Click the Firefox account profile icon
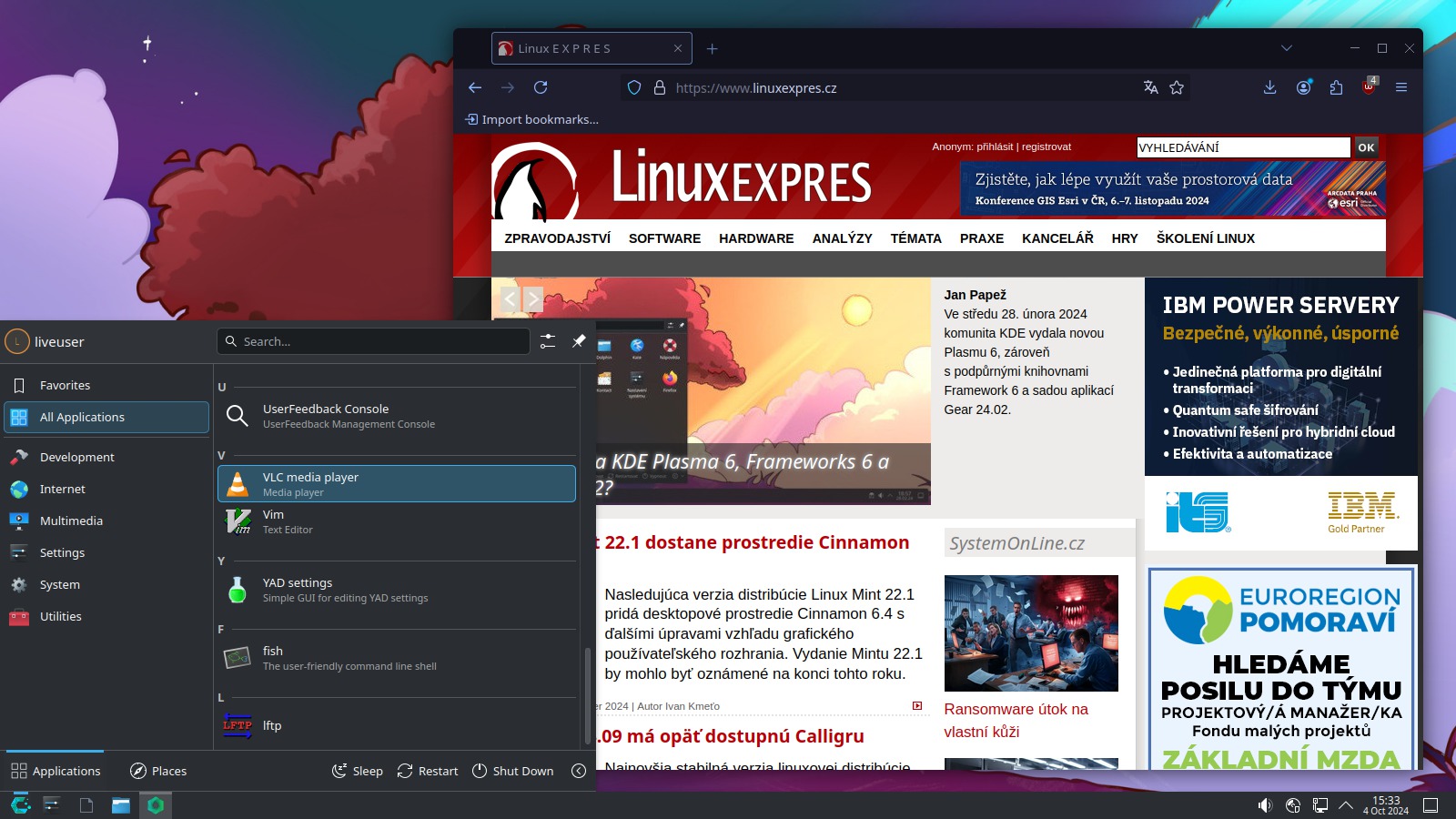This screenshot has height=819, width=1456. pos(1303,87)
